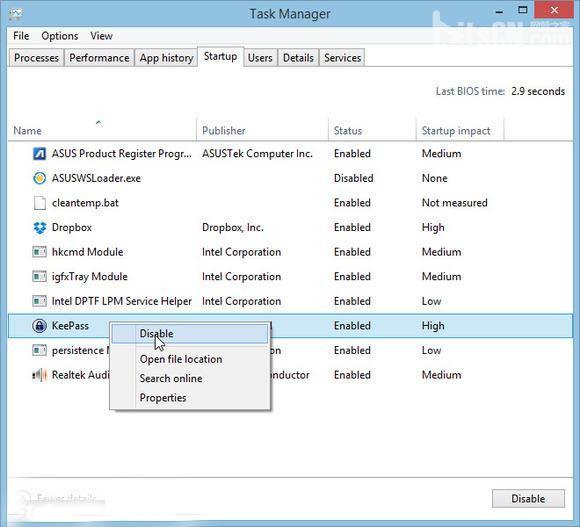The width and height of the screenshot is (580, 527).
Task: Select the igfxTray Module icon
Action: click(40, 277)
